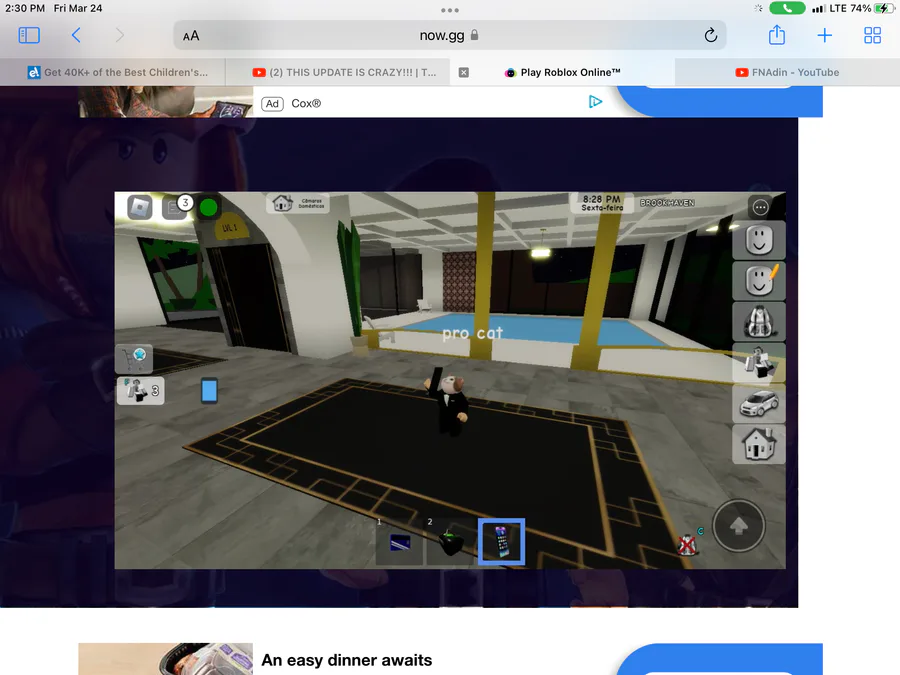Screen dimensions: 900x675
Task: Select the highlighted phone hotbar slot
Action: pos(501,542)
